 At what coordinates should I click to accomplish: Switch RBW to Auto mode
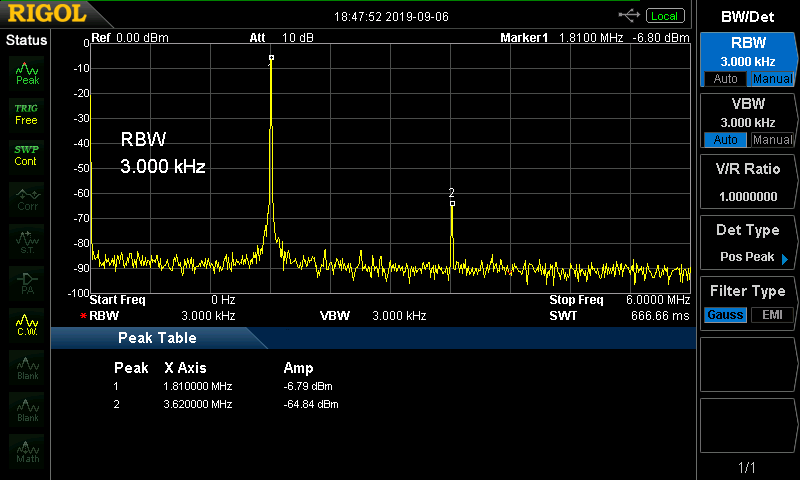(723, 79)
